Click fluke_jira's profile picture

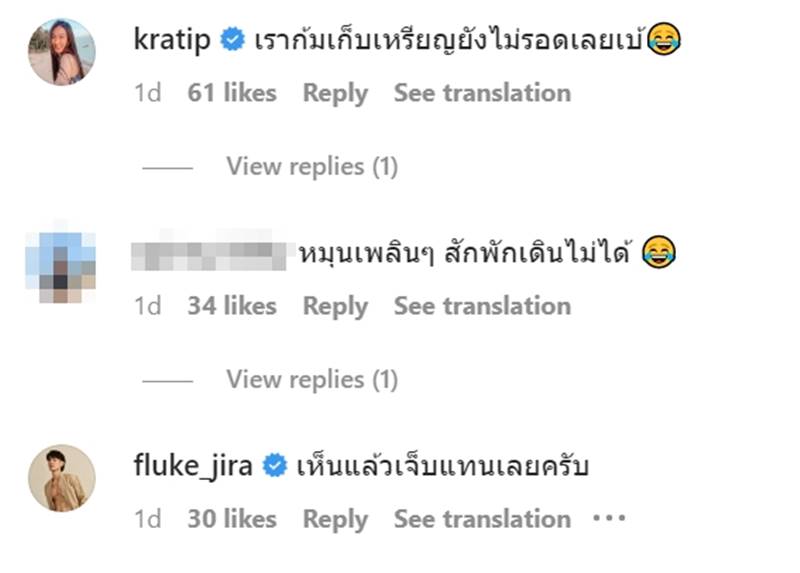(x=62, y=478)
